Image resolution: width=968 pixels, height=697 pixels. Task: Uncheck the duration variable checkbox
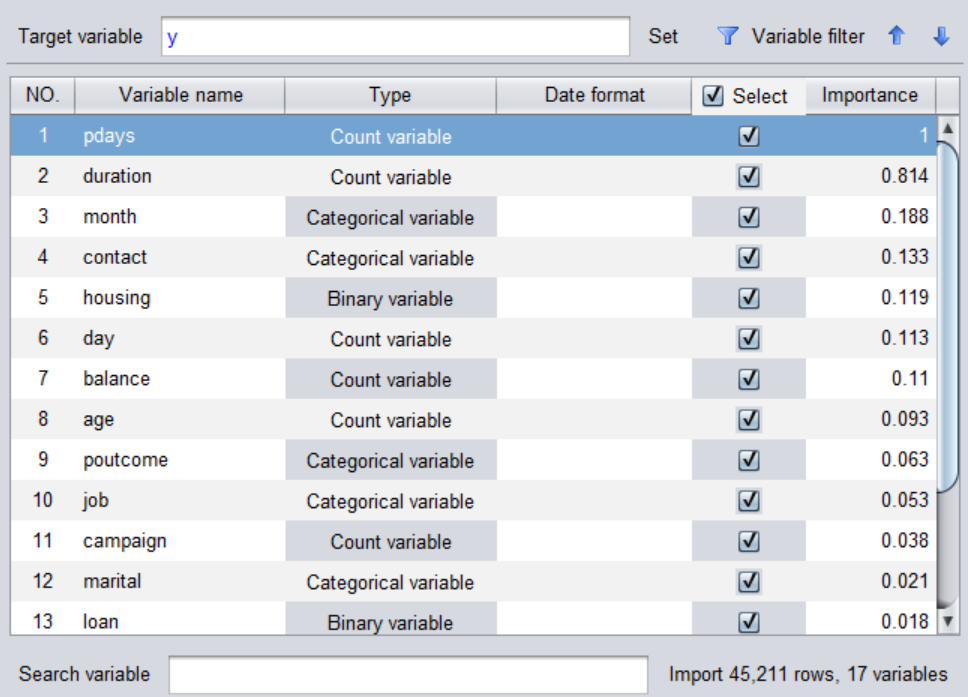pos(748,177)
